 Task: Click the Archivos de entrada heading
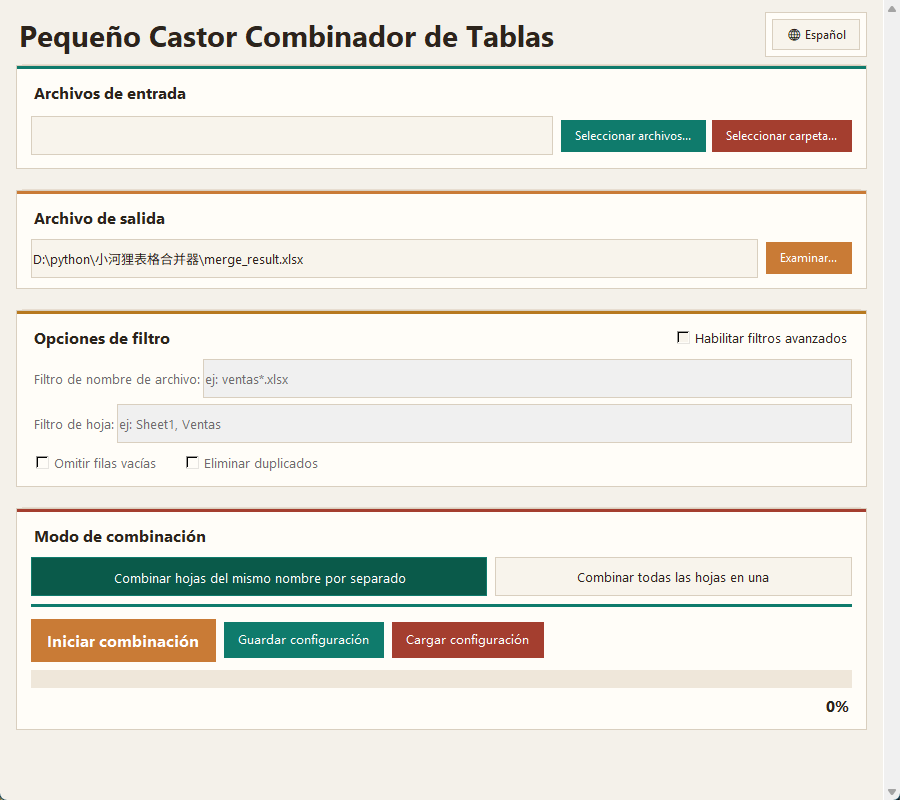click(x=110, y=94)
